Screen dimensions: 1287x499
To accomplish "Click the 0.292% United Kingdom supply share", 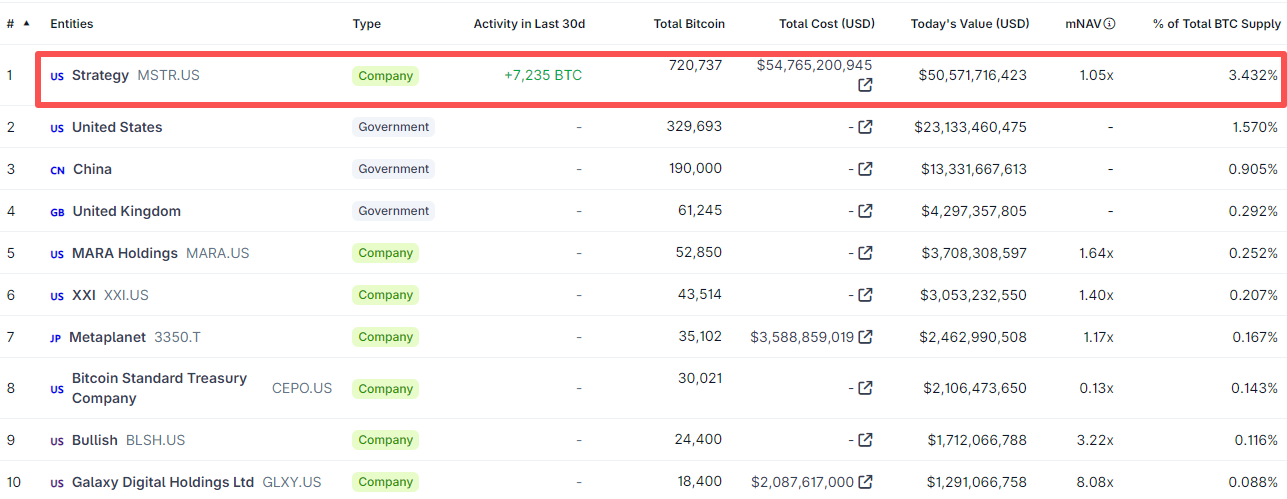I will tap(1253, 211).
